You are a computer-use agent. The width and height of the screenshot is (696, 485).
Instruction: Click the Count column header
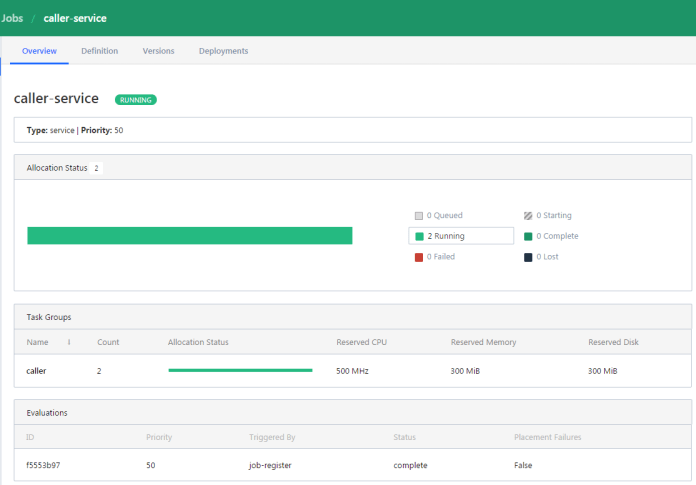point(108,342)
